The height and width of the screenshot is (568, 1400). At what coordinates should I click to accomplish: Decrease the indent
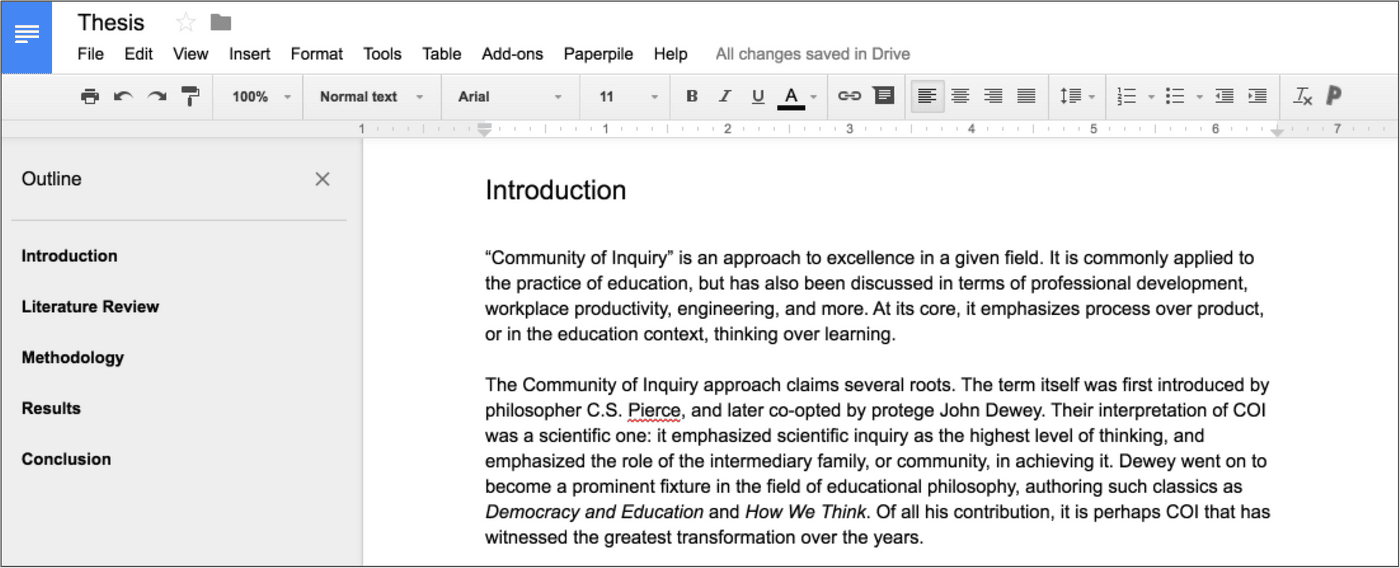(1224, 97)
